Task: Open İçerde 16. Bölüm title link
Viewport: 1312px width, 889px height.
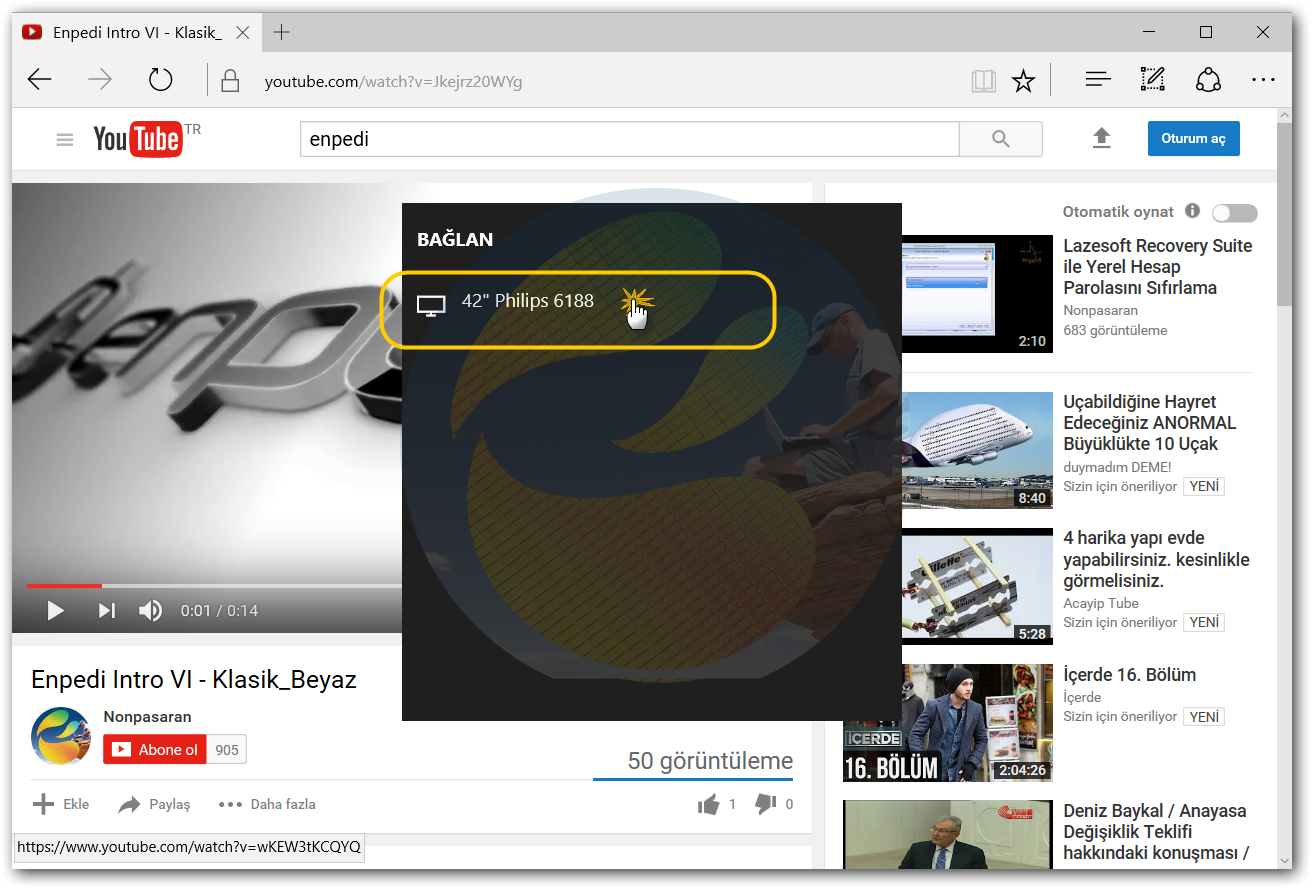Action: [x=1130, y=675]
